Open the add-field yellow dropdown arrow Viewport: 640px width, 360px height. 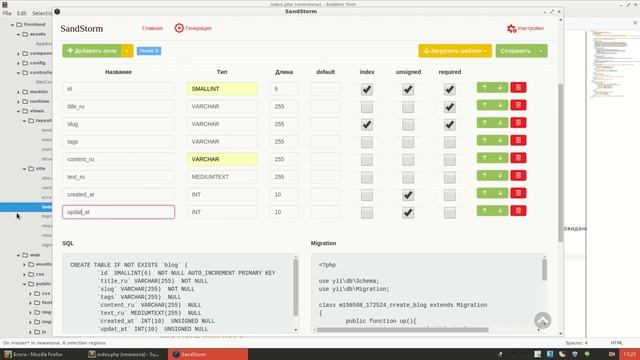[x=127, y=51]
